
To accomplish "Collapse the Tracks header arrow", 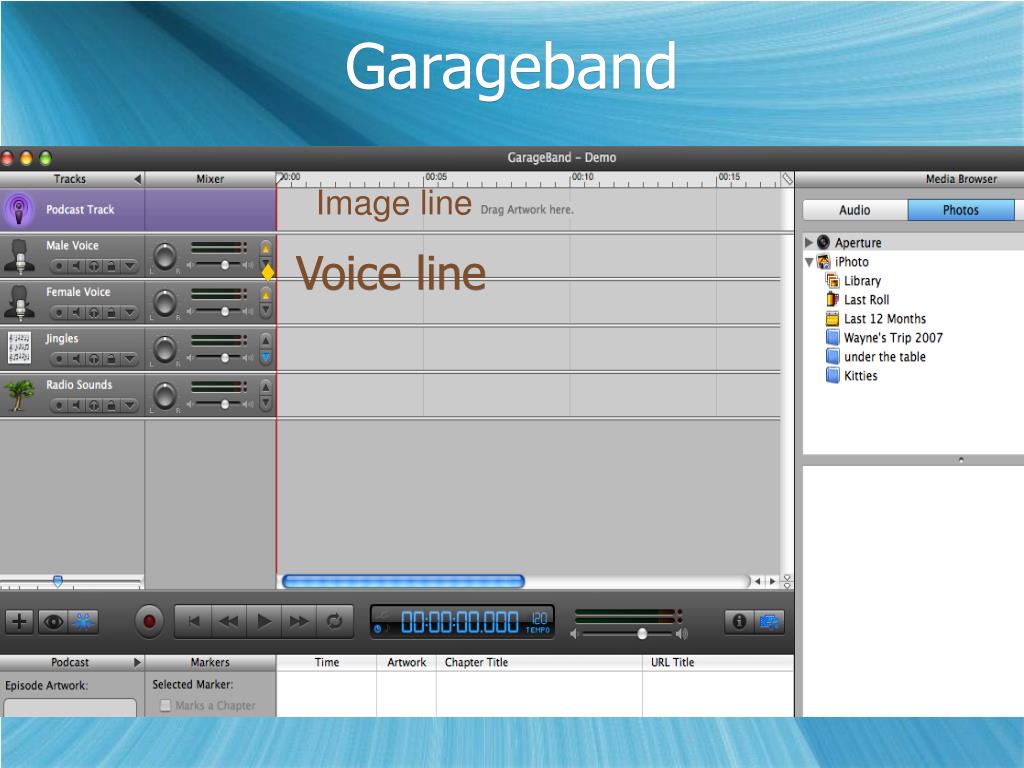I will [137, 179].
